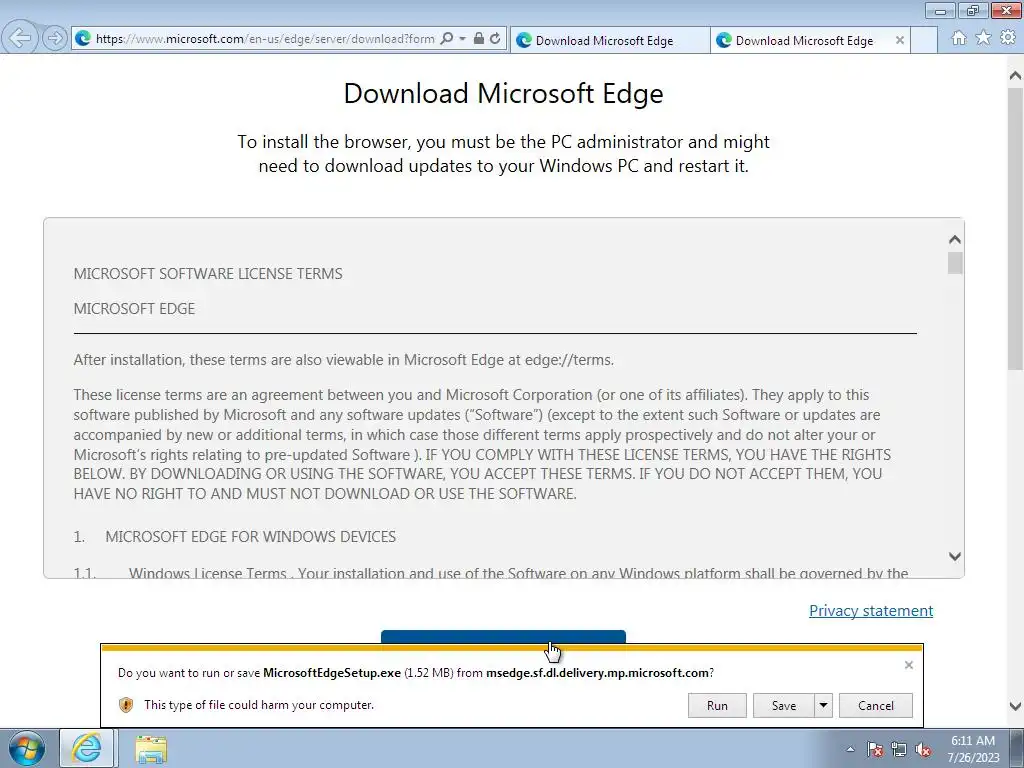This screenshot has width=1024, height=768.
Task: Click the muted volume tray icon
Action: coord(923,749)
